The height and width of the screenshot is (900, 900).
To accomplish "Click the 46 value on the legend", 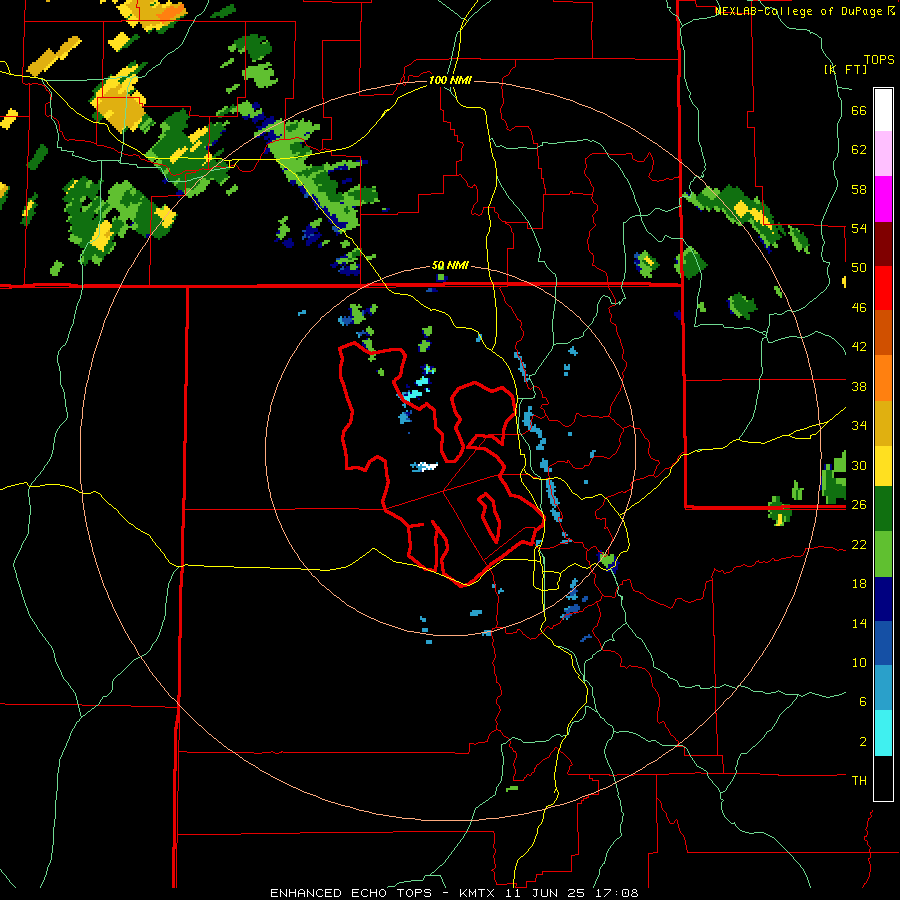I will coord(859,308).
